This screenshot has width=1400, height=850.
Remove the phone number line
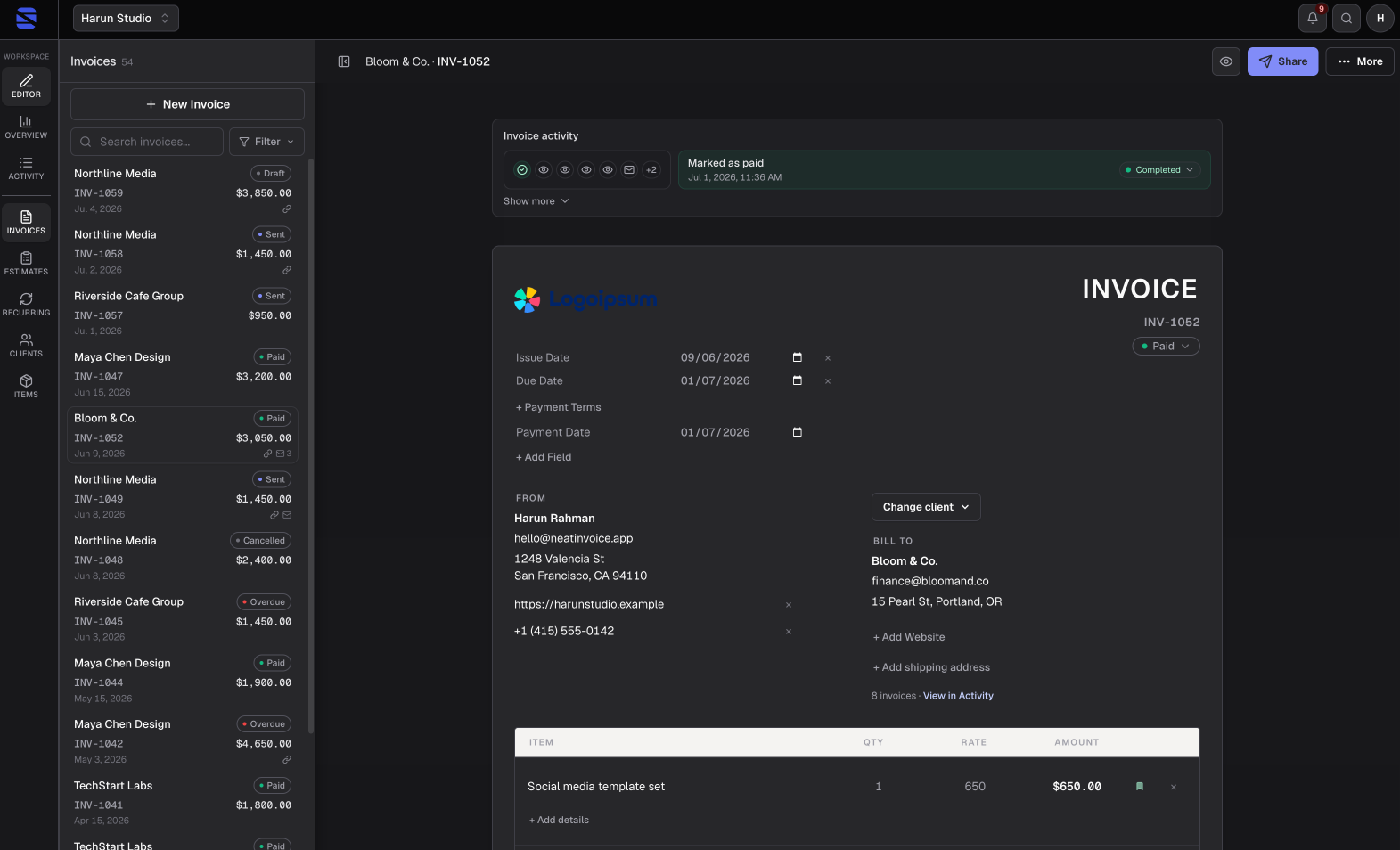[x=789, y=632]
